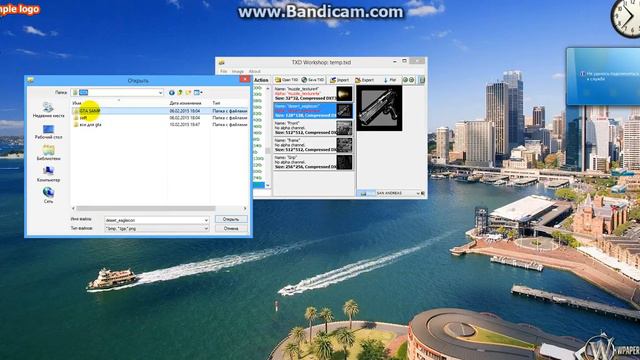Open the GTA SAMP folder in the file list
The height and width of the screenshot is (360, 640).
160,111
